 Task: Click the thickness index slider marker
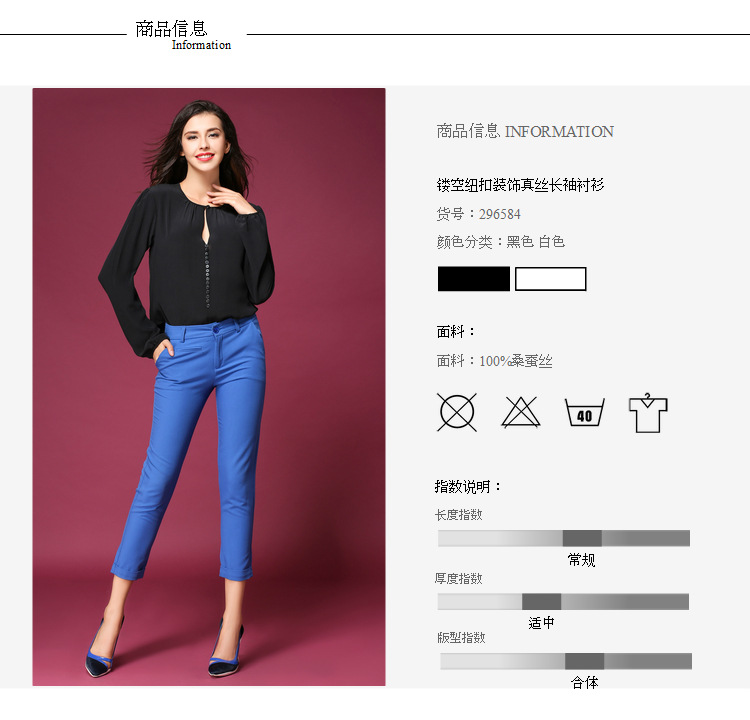click(541, 601)
